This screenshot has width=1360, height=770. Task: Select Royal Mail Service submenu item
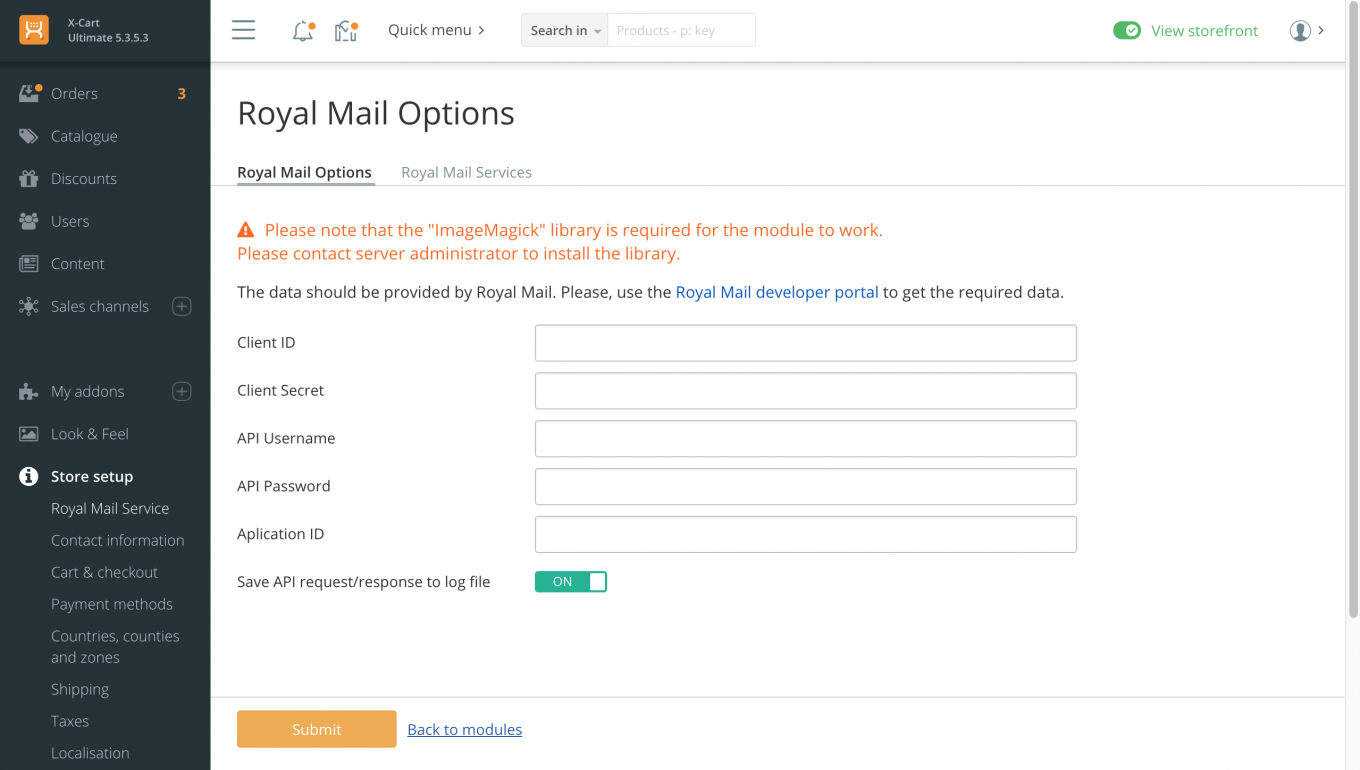click(110, 508)
